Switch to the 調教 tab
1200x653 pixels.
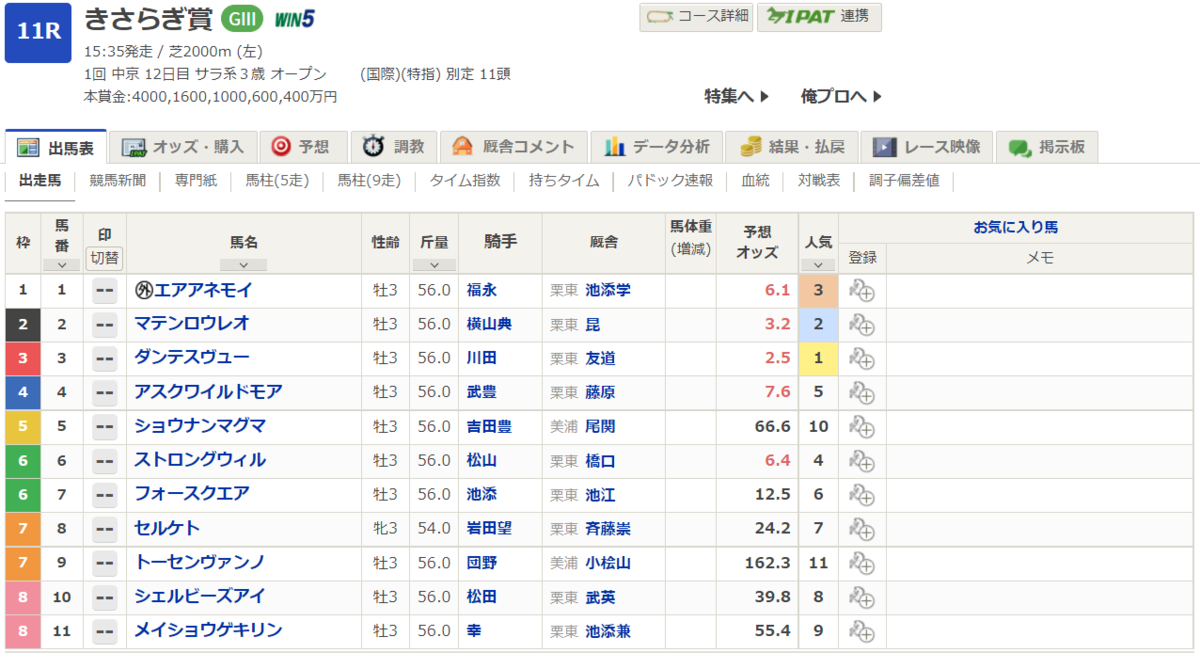click(394, 147)
